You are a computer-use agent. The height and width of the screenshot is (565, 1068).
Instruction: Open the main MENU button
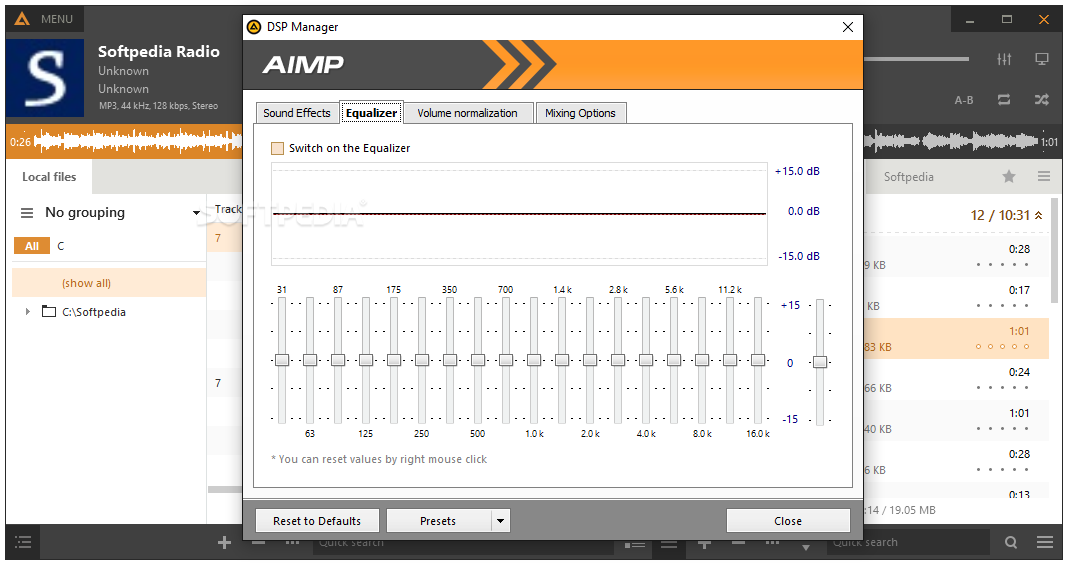[45, 19]
